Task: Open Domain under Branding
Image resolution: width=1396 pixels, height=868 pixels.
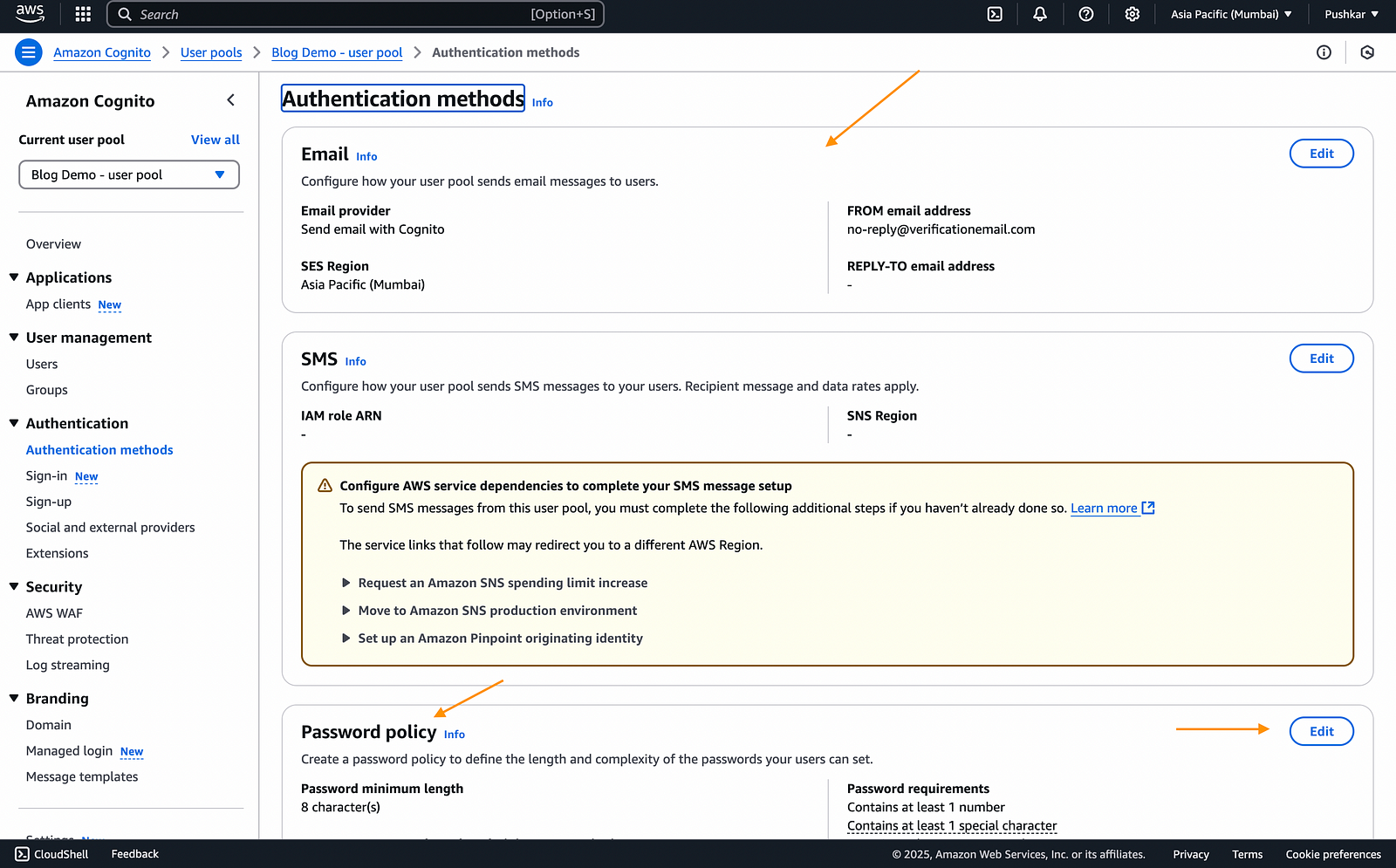Action: pyautogui.click(x=49, y=725)
